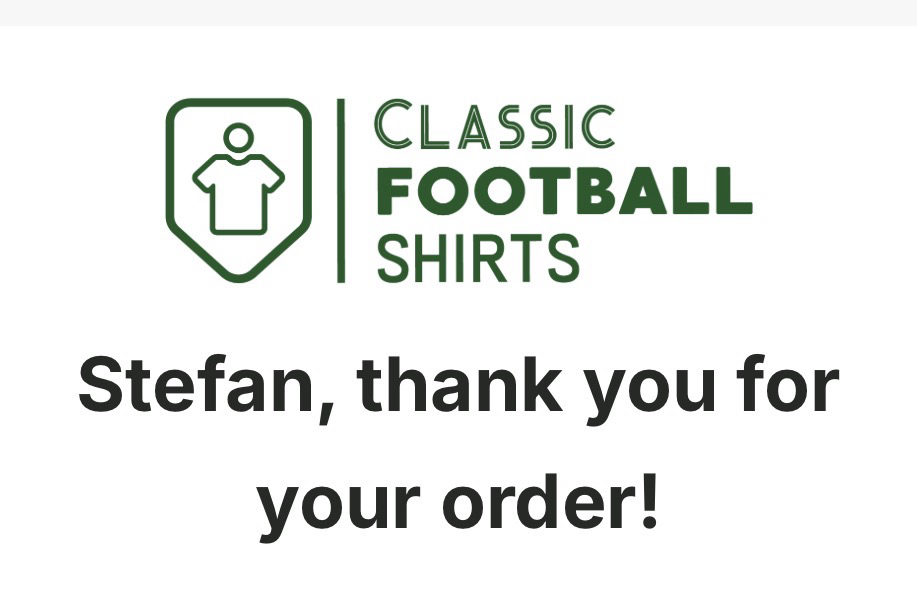The image size is (917, 602).
Task: Click the vertical divider line in the logo
Action: click(341, 190)
